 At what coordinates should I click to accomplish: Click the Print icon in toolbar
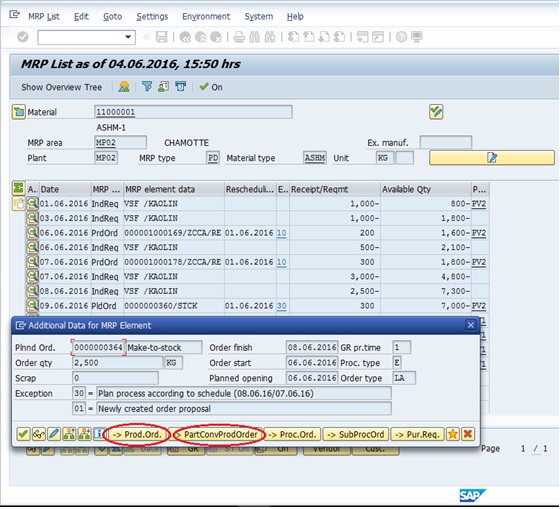point(239,37)
